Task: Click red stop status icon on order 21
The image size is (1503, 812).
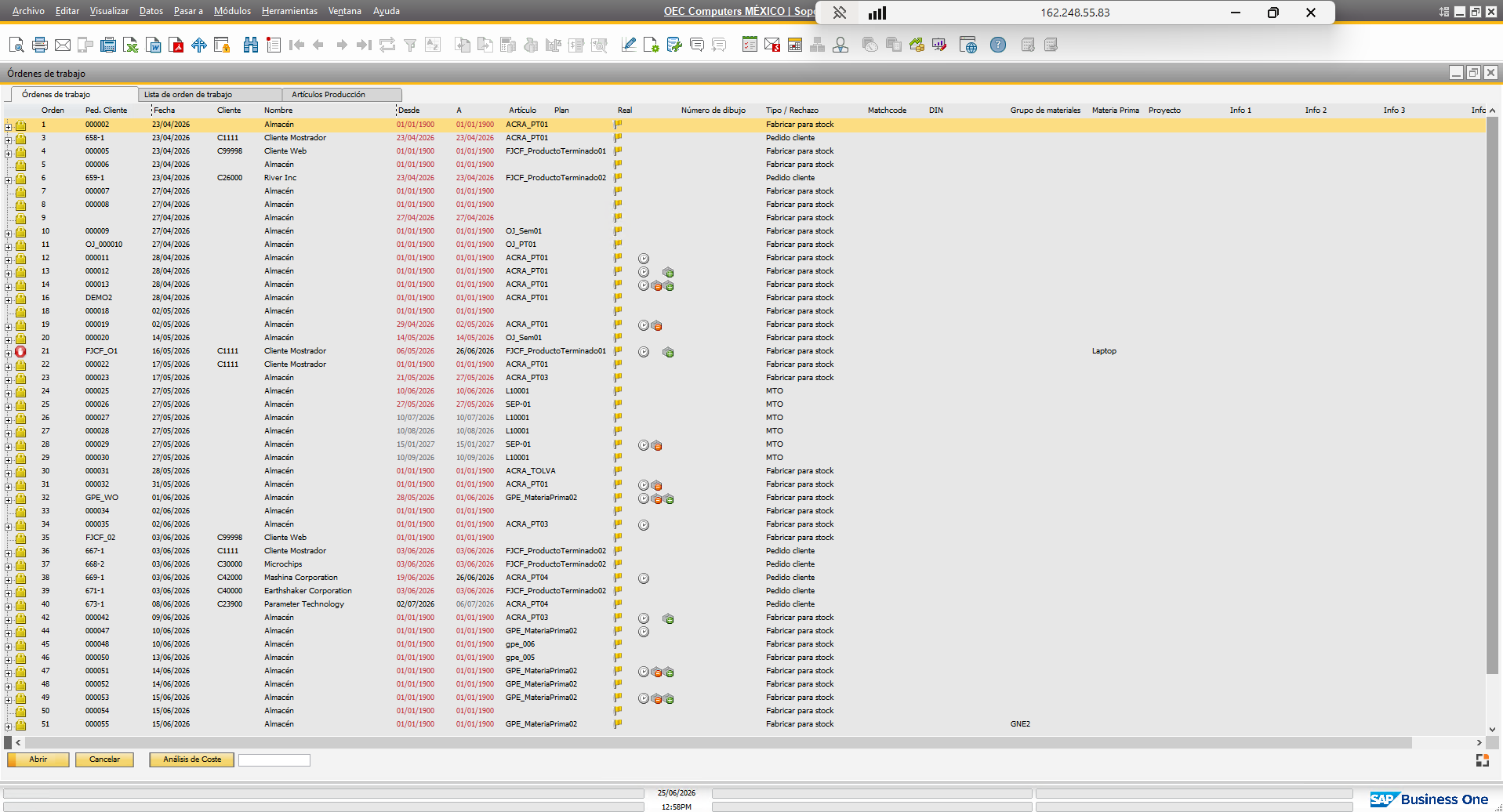Action: 20,352
